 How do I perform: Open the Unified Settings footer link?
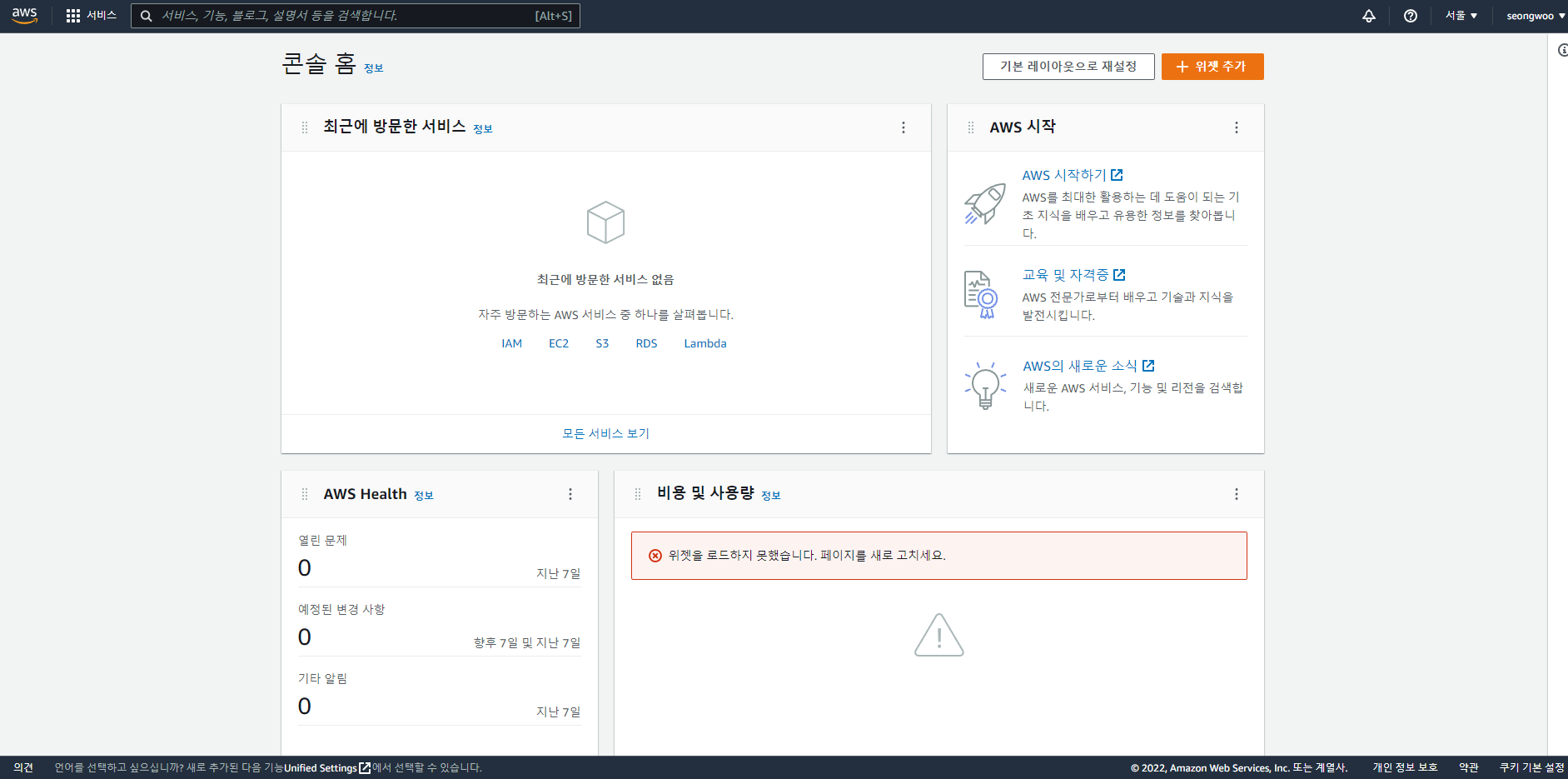pos(327,768)
